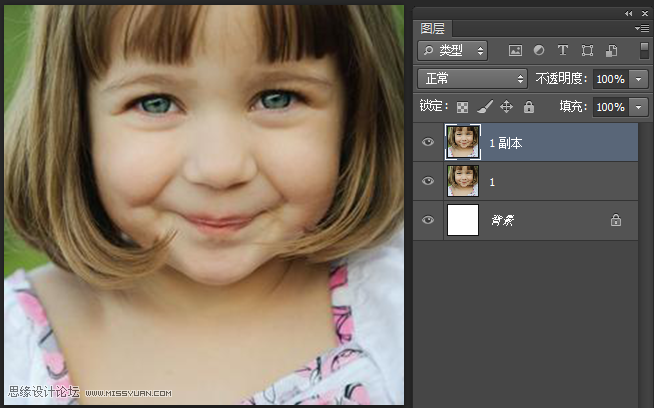
Task: Switch to the 图层 tab
Action: pos(433,28)
